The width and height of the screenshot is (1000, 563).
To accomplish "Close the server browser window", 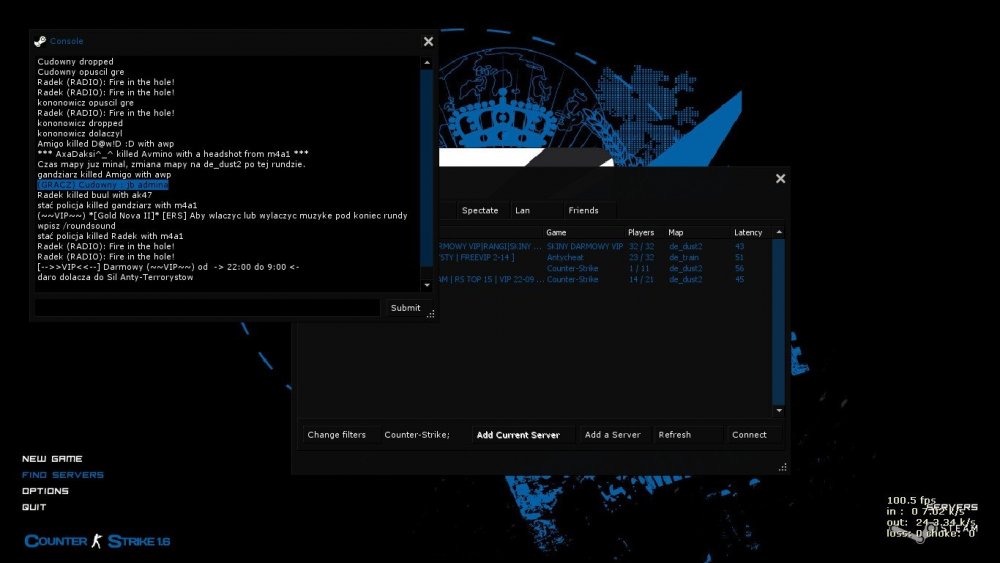I will [780, 179].
